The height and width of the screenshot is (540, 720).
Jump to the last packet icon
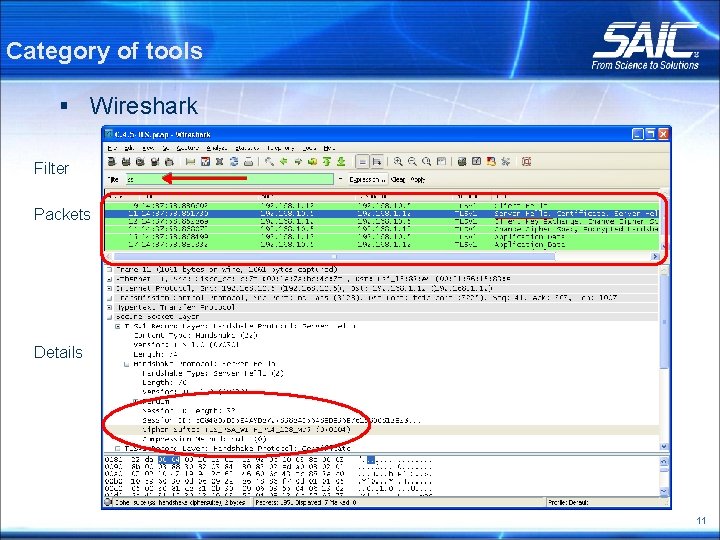pyautogui.click(x=341, y=162)
